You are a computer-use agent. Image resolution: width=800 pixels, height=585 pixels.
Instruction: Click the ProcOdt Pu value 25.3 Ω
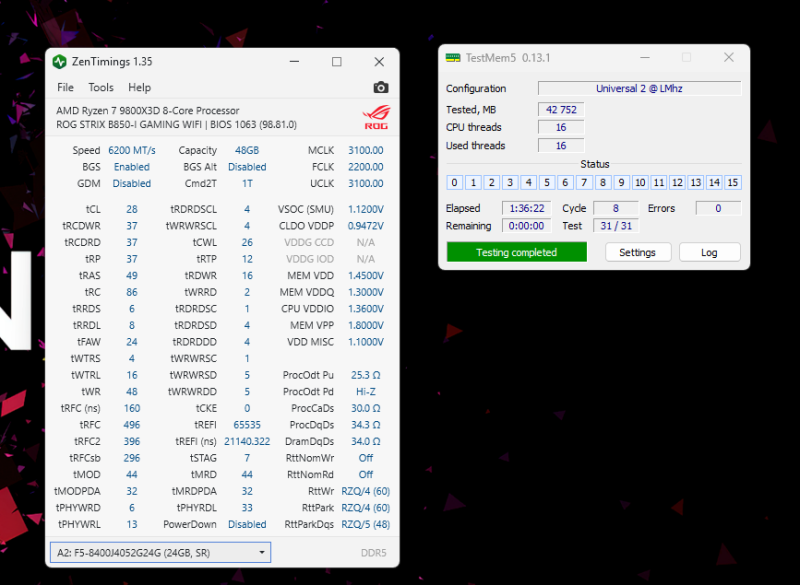tap(366, 375)
